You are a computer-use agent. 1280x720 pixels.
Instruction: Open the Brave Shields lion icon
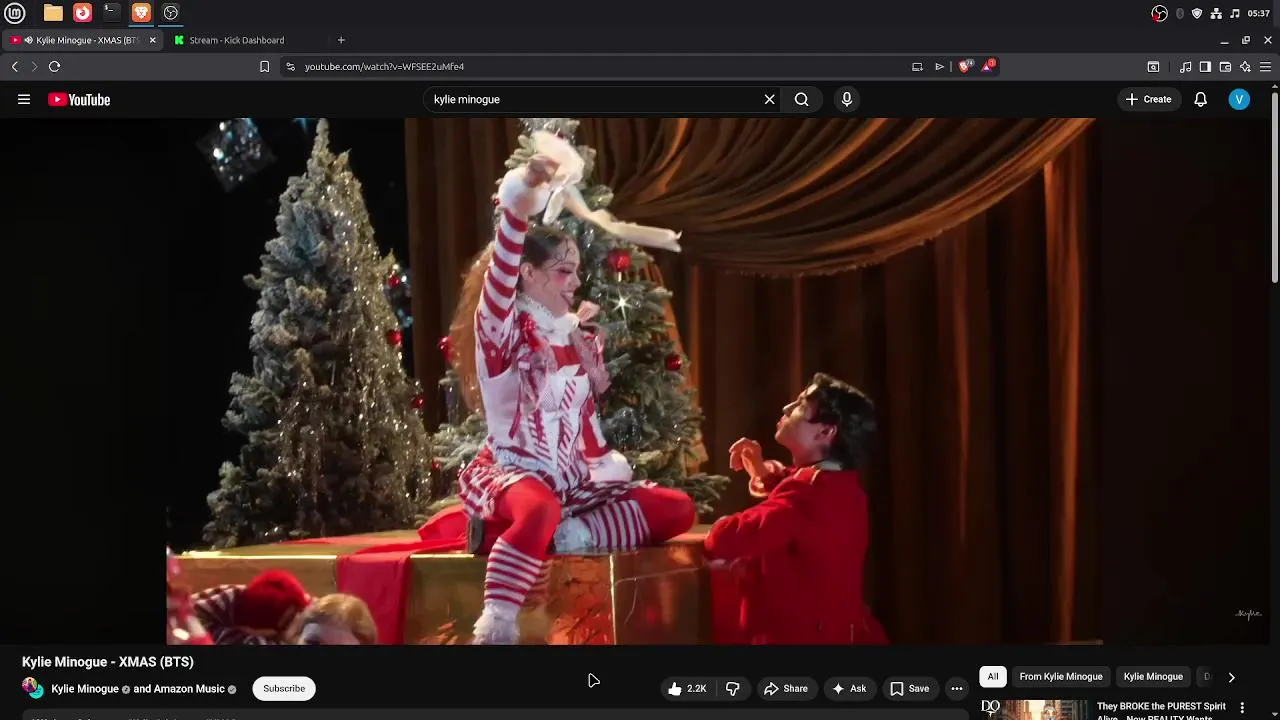click(964, 66)
